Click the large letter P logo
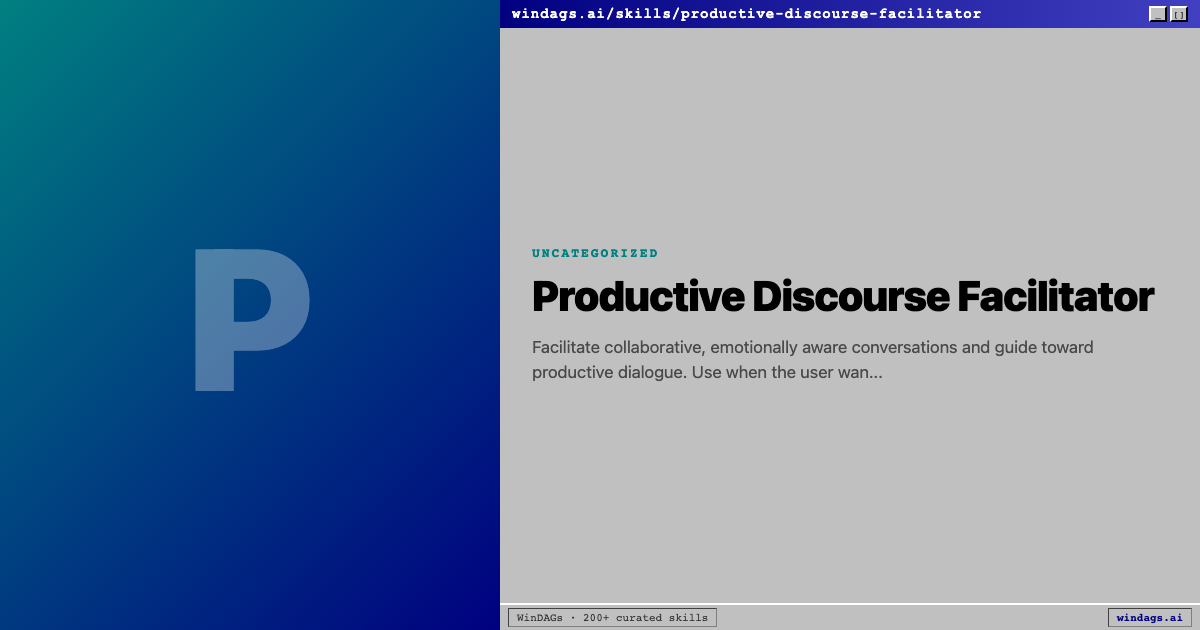 (x=250, y=318)
